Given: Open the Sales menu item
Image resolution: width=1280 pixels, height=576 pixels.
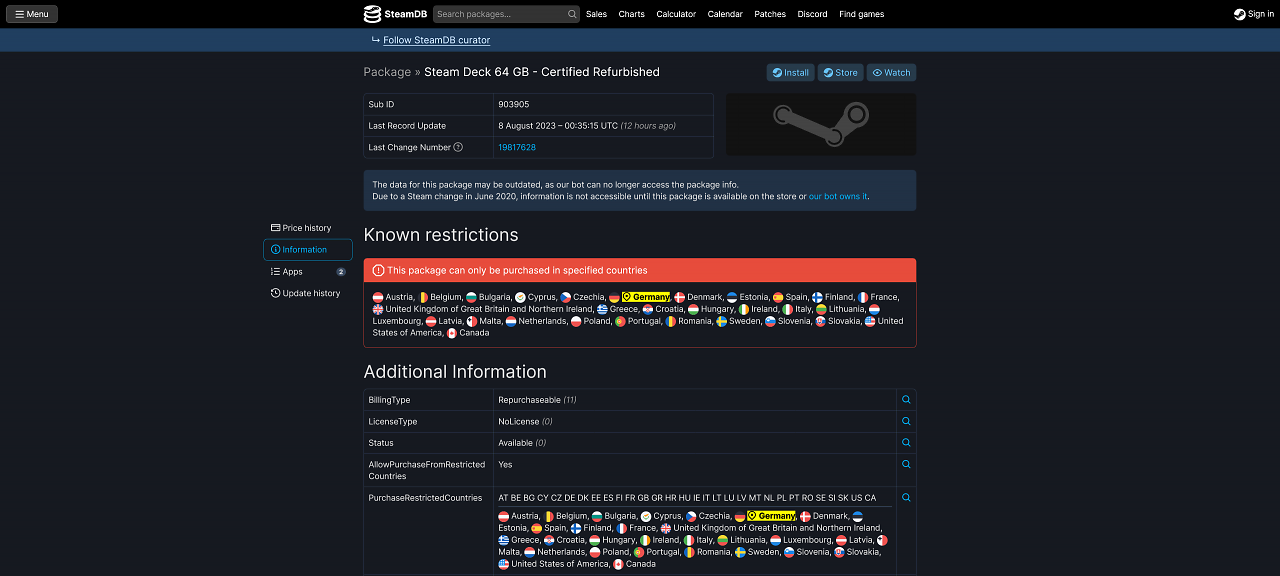Looking at the screenshot, I should pyautogui.click(x=596, y=14).
